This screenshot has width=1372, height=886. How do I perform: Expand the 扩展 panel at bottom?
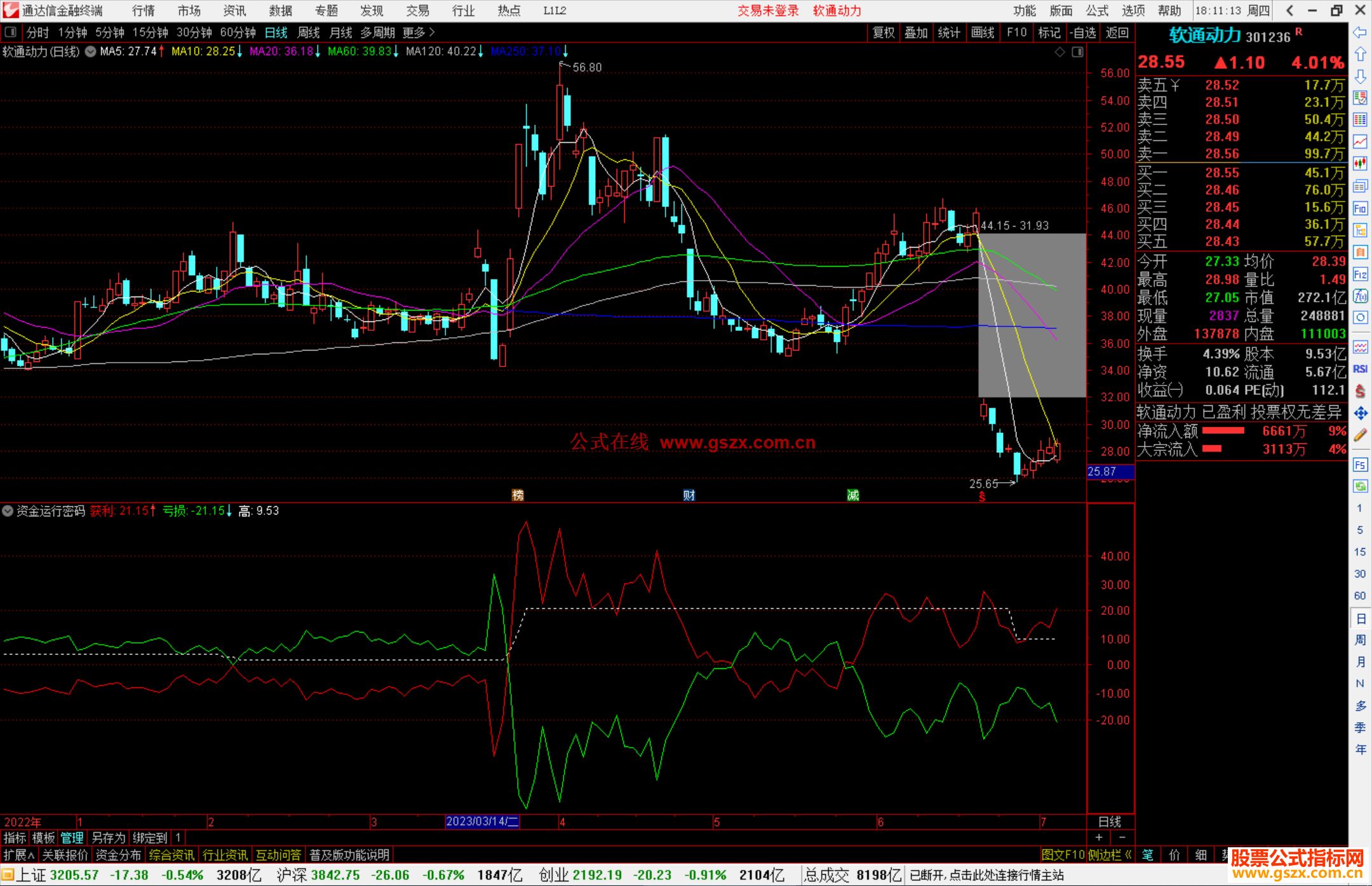[x=18, y=855]
